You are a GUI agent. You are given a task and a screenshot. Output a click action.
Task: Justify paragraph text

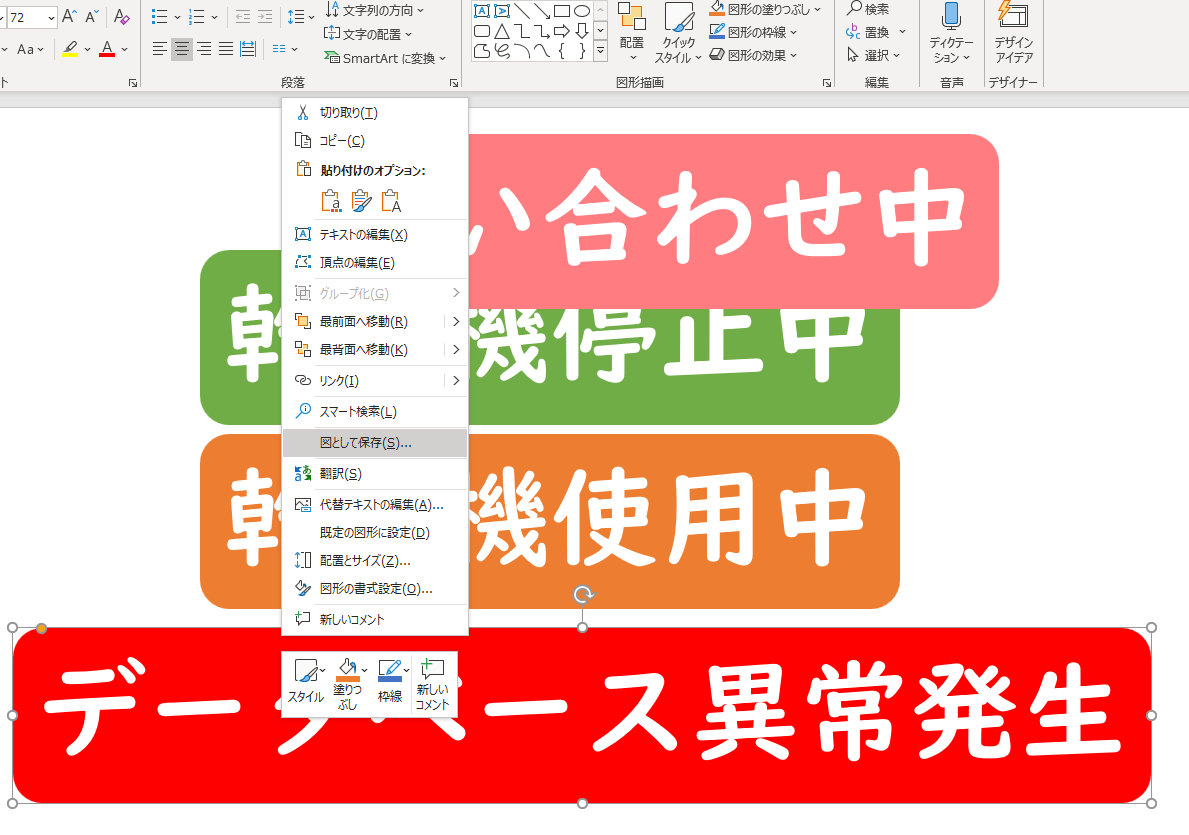click(226, 49)
